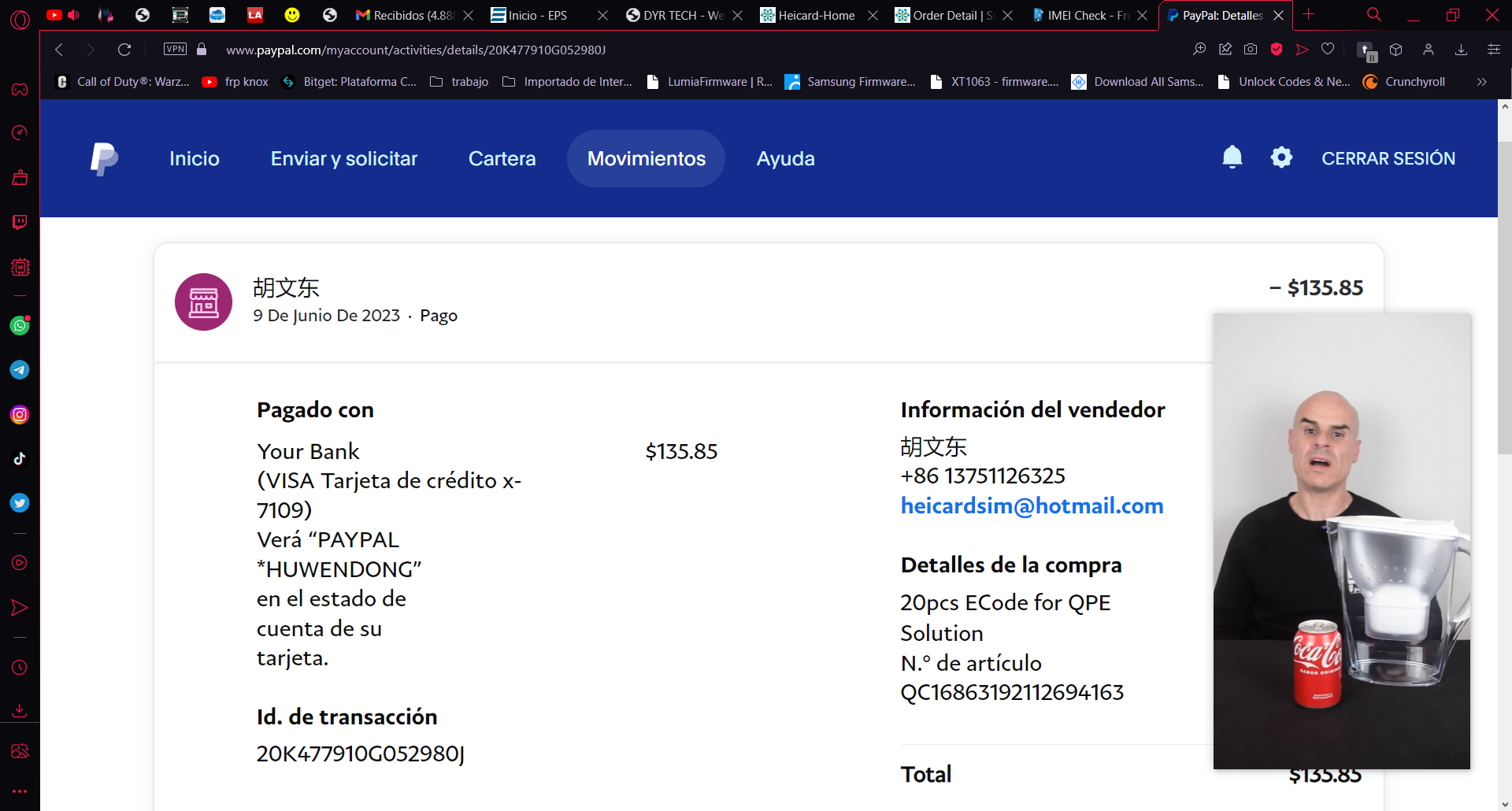Open Cartera section
The height and width of the screenshot is (811, 1512).
502,158
